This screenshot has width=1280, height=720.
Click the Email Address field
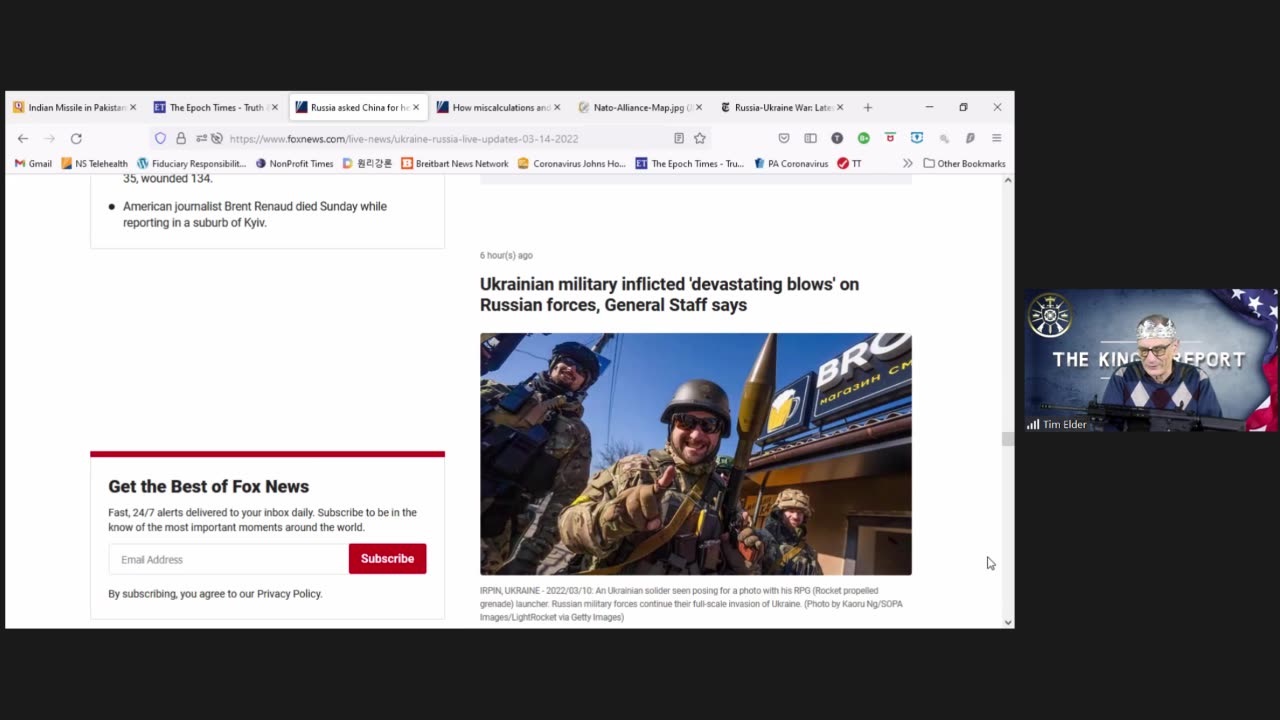click(x=228, y=559)
